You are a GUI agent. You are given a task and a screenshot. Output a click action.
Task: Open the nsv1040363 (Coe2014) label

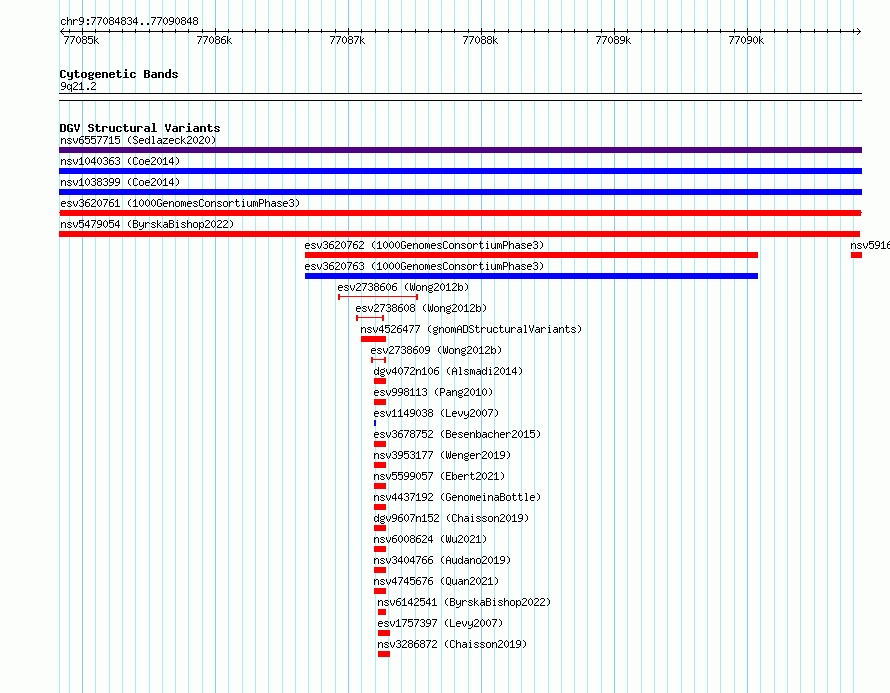click(x=120, y=161)
